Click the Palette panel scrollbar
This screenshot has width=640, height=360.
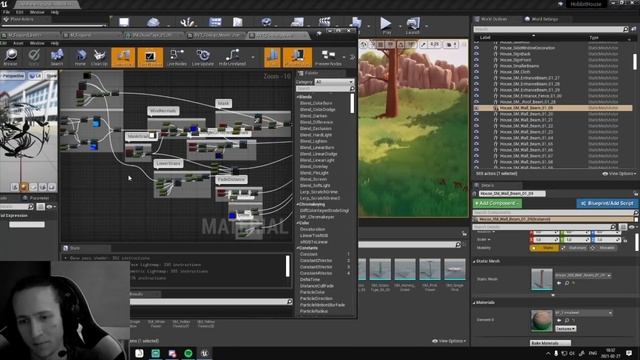pos(352,104)
